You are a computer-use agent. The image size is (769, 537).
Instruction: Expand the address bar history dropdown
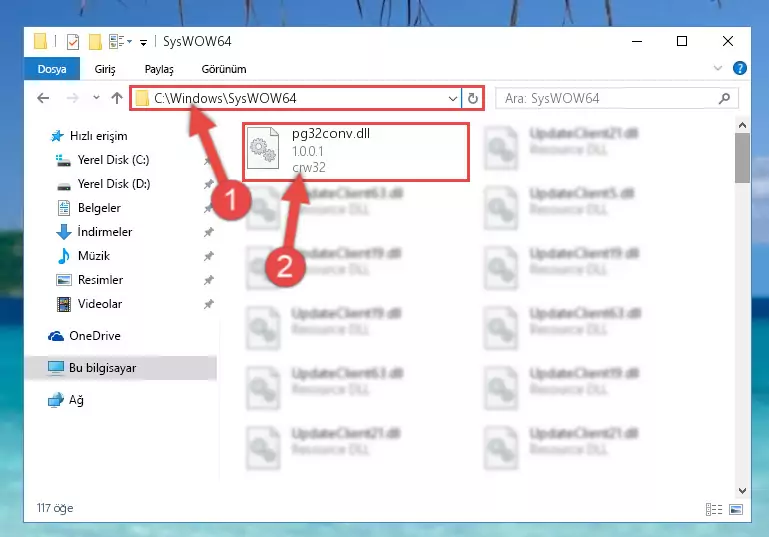point(453,99)
